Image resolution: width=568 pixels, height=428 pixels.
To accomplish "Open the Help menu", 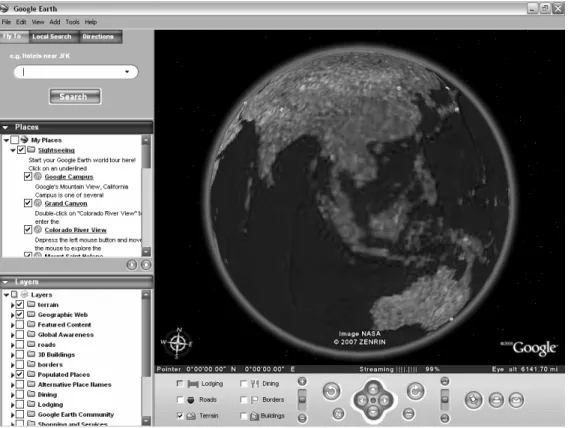I will click(x=91, y=22).
